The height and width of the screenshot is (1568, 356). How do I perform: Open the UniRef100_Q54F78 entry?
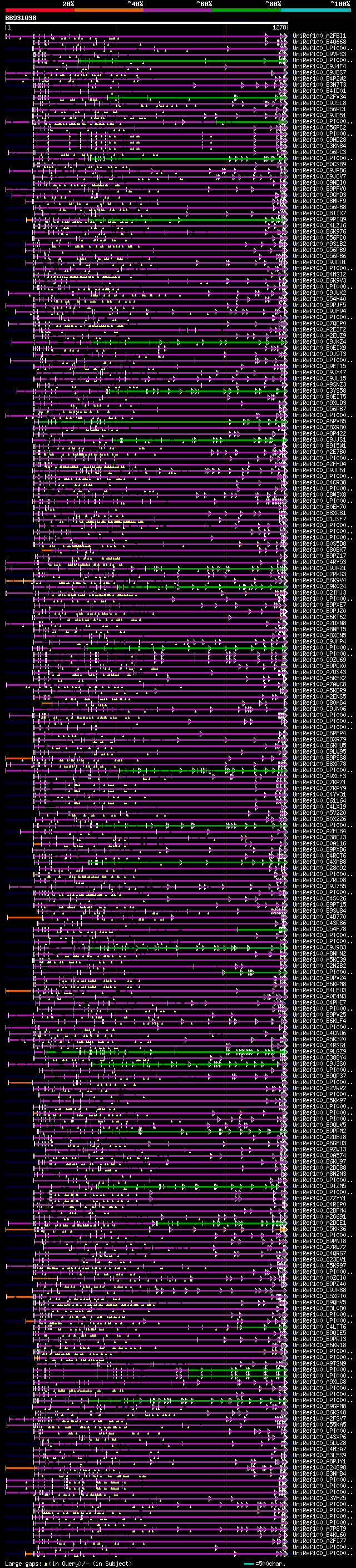pos(319,929)
